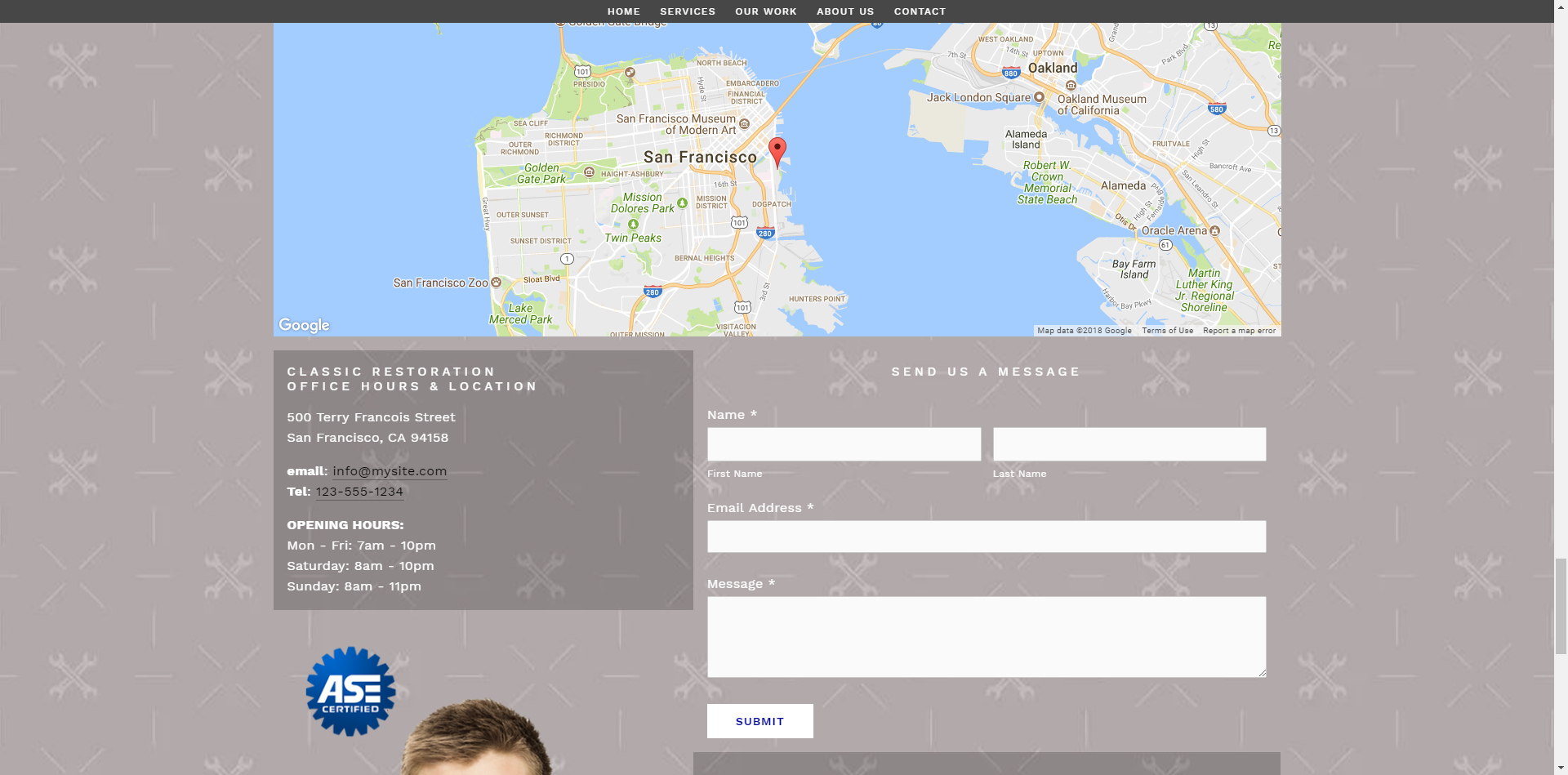Click phone number 123-555-1234 link
This screenshot has width=1568, height=775.
pos(359,492)
